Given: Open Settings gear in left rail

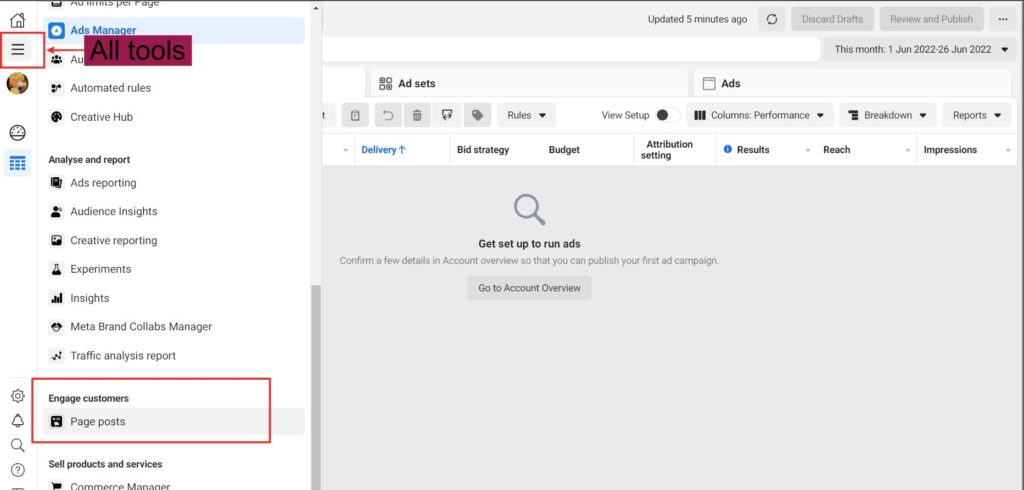Looking at the screenshot, I should (18, 396).
